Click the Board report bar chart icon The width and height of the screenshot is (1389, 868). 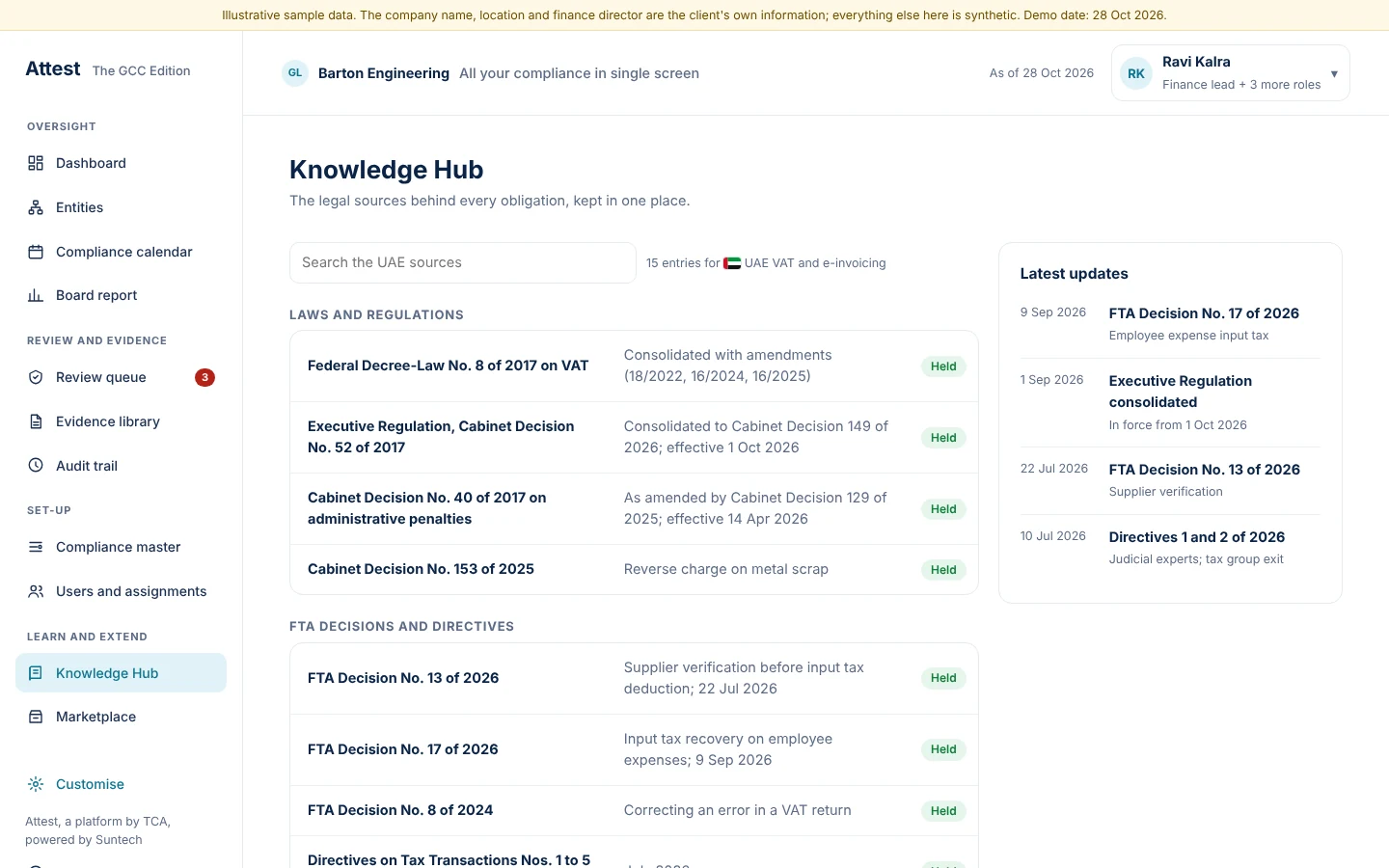(36, 295)
